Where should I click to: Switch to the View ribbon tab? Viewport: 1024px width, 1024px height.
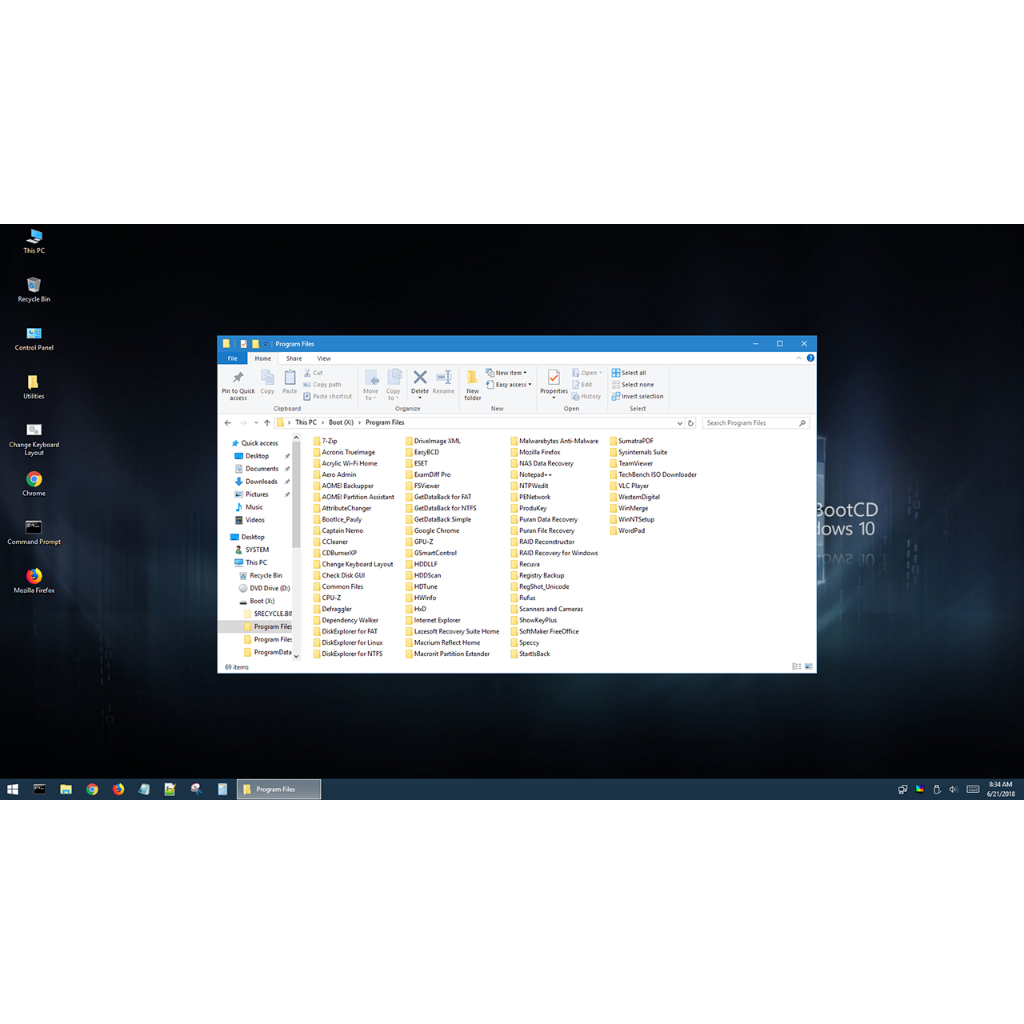(324, 359)
